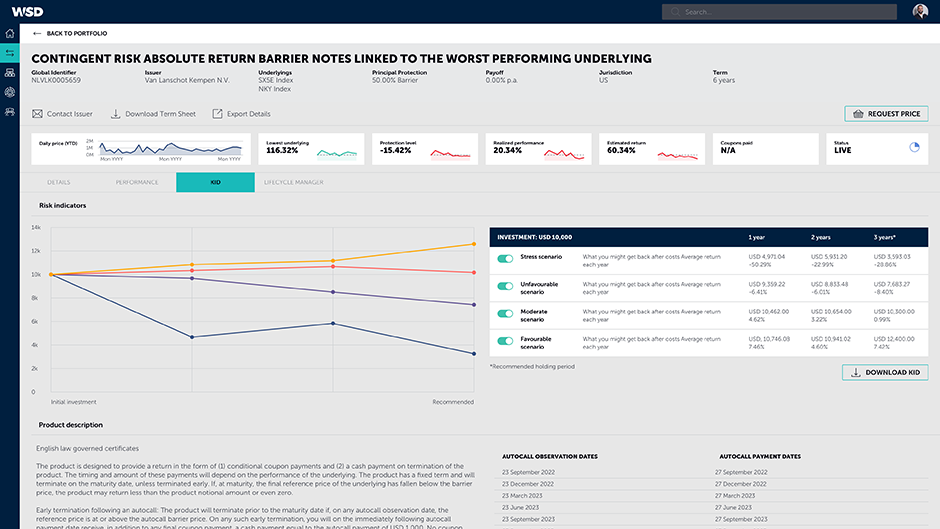Click observation date 23 March 2023
Image resolution: width=940 pixels, height=529 pixels.
522,496
